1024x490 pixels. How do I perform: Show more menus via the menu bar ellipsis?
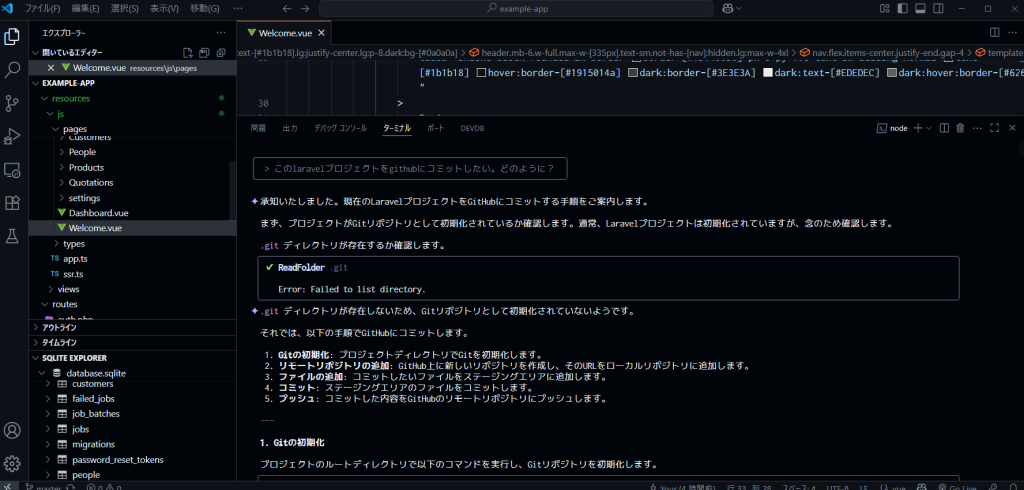(x=238, y=8)
